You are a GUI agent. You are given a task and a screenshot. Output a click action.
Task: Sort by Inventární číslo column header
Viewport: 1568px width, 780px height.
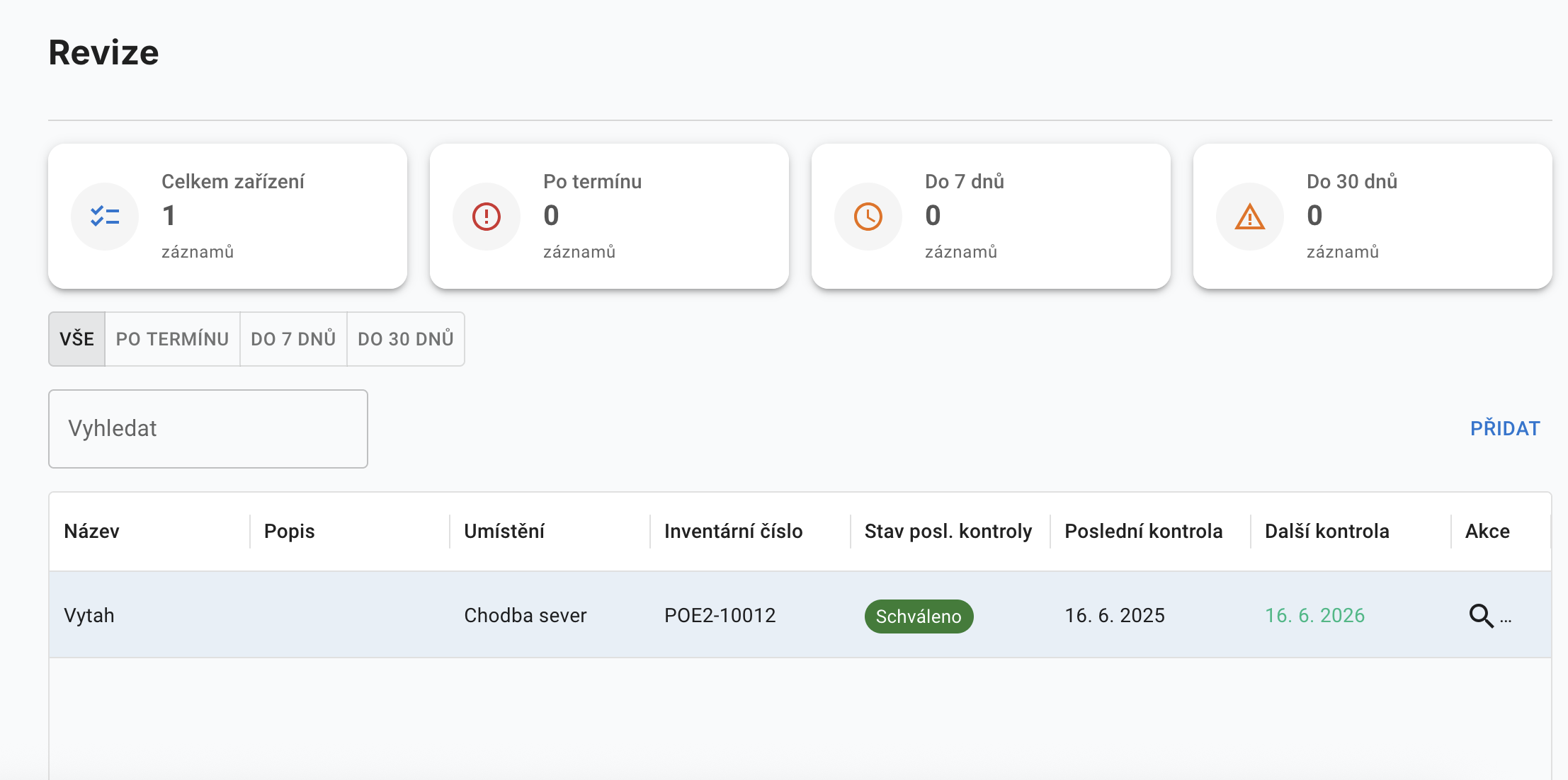pos(733,532)
